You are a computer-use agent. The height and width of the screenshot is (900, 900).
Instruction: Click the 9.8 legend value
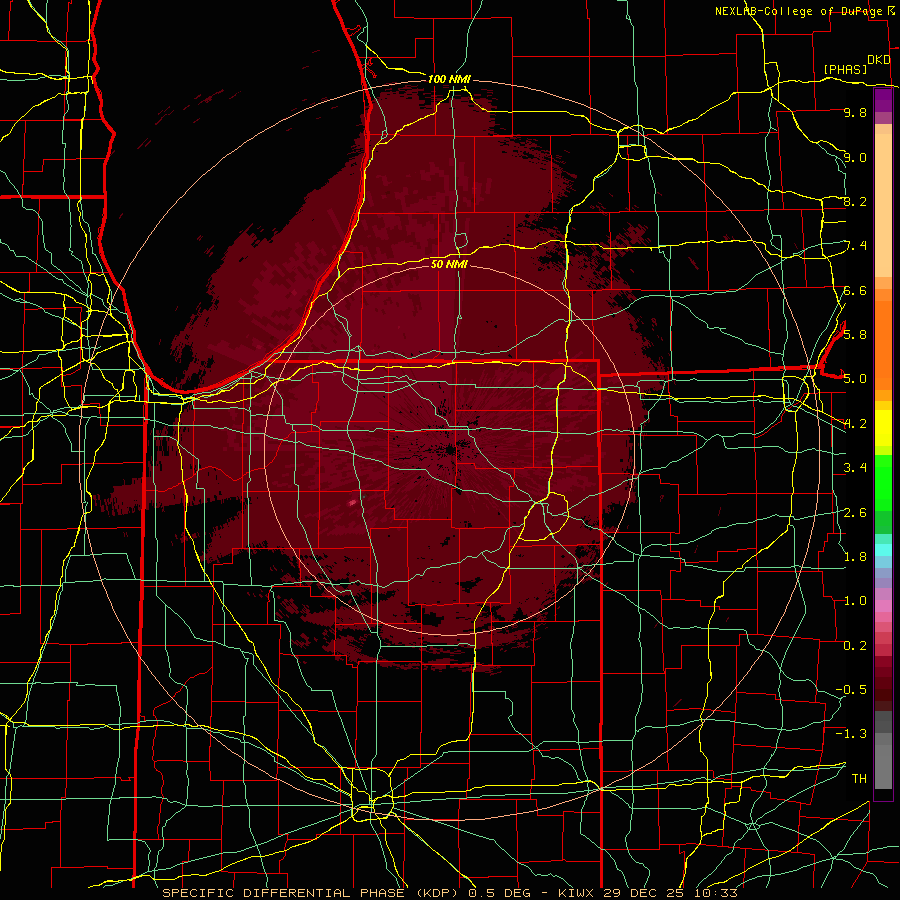(855, 112)
